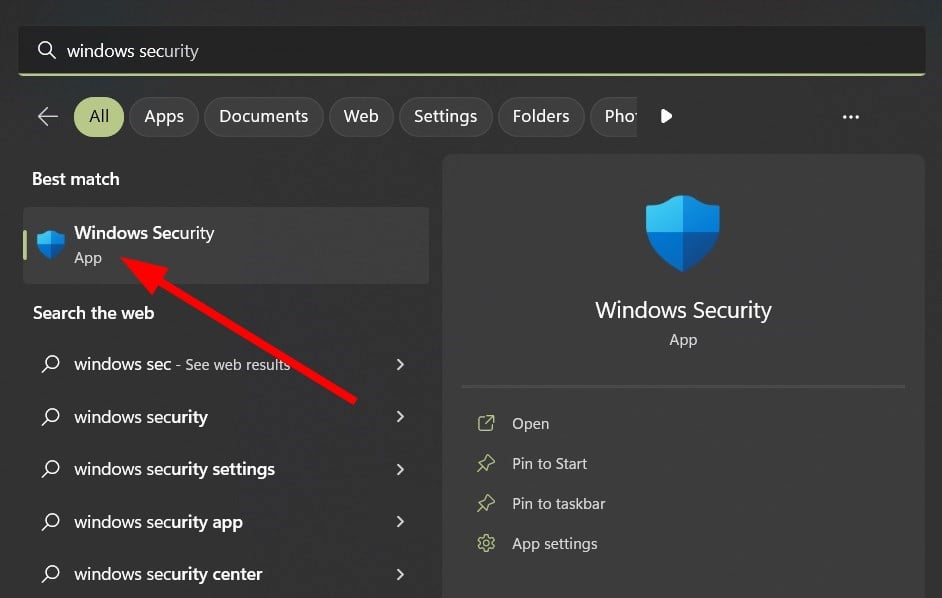Choose Open in the preview pane

[530, 424]
